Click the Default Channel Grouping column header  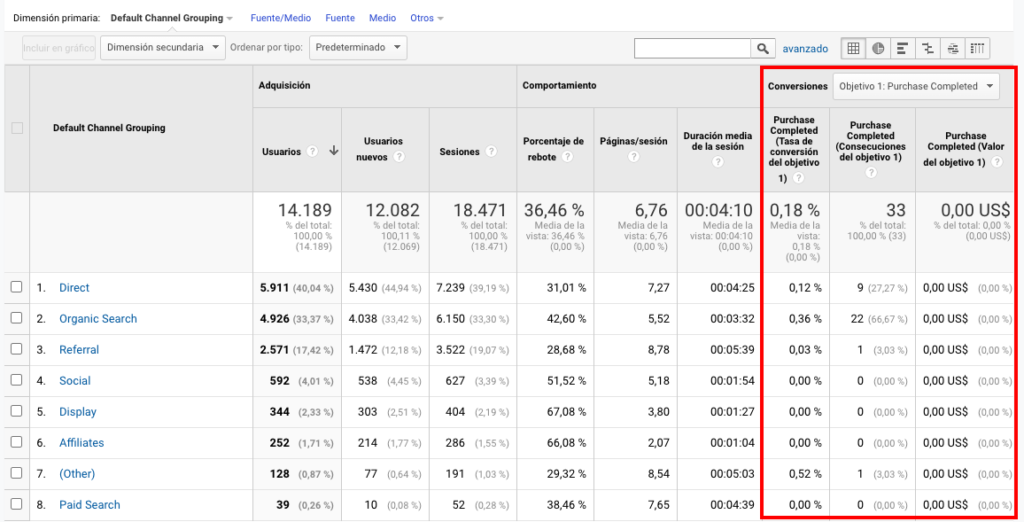point(109,128)
